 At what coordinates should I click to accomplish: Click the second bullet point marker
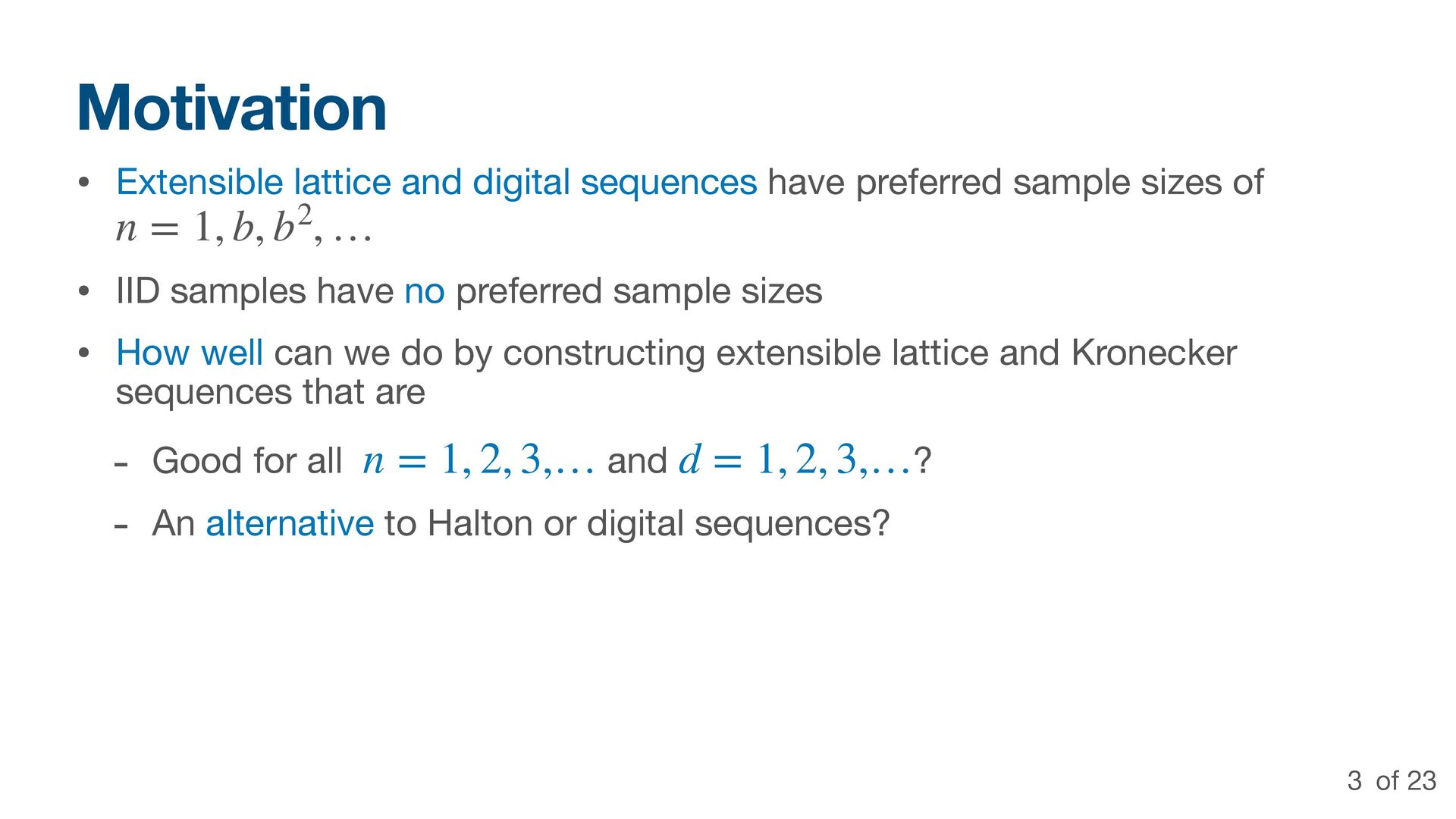(x=84, y=291)
